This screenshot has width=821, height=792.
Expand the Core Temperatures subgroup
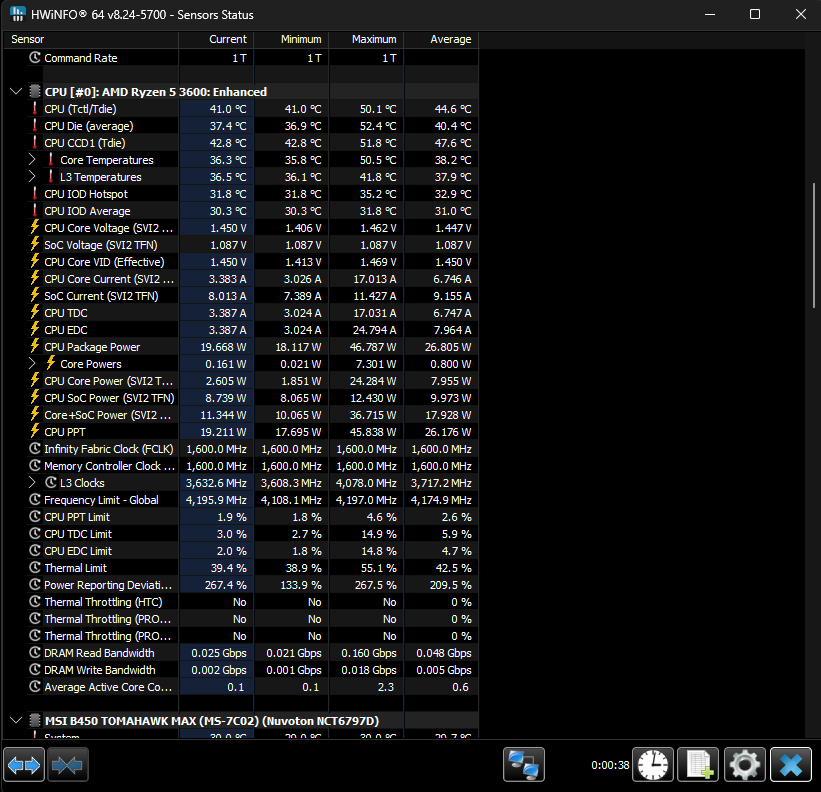tap(32, 159)
